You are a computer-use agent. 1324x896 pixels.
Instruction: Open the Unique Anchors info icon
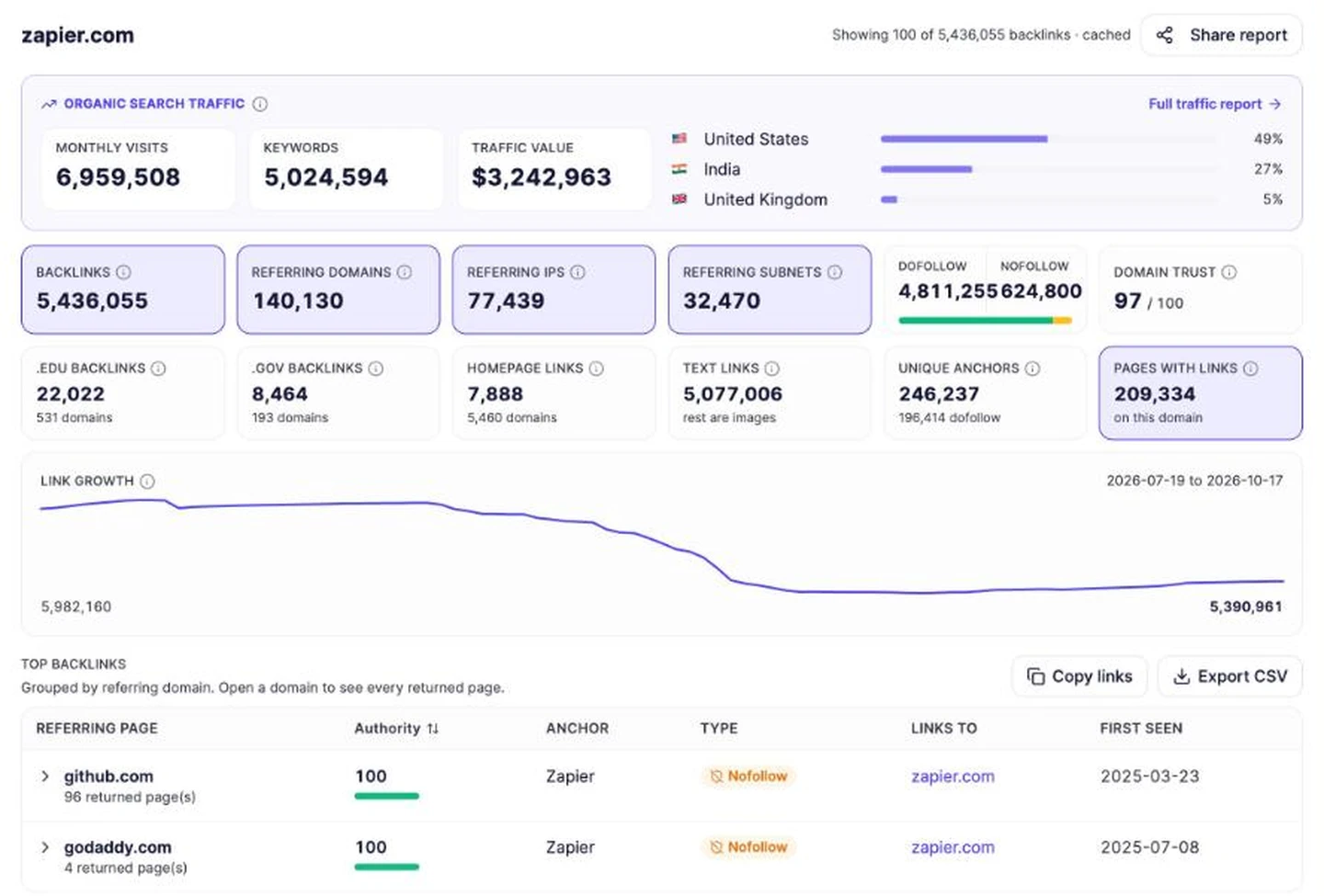(x=1032, y=368)
